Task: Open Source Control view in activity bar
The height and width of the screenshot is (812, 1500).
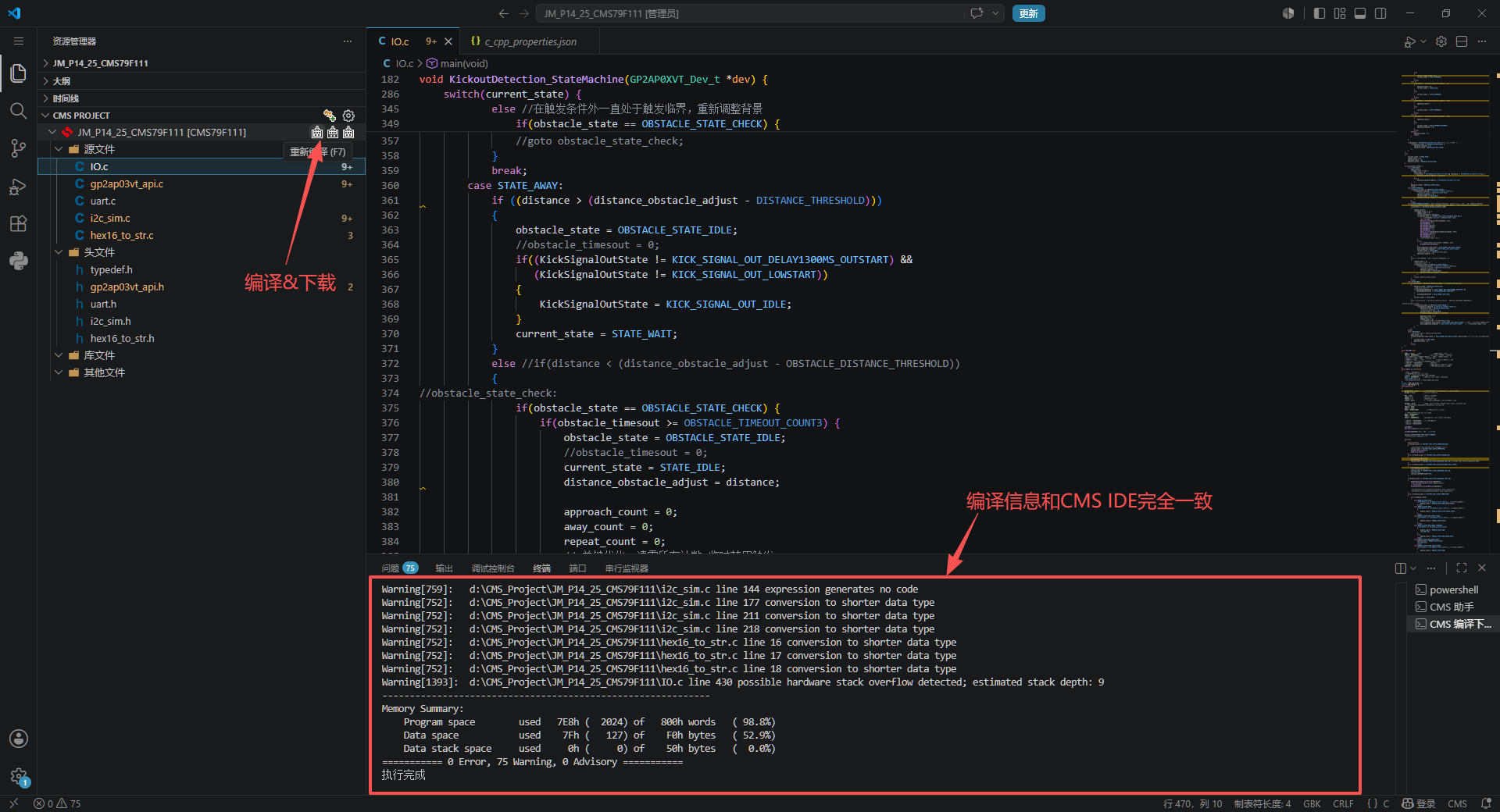Action: 19,148
